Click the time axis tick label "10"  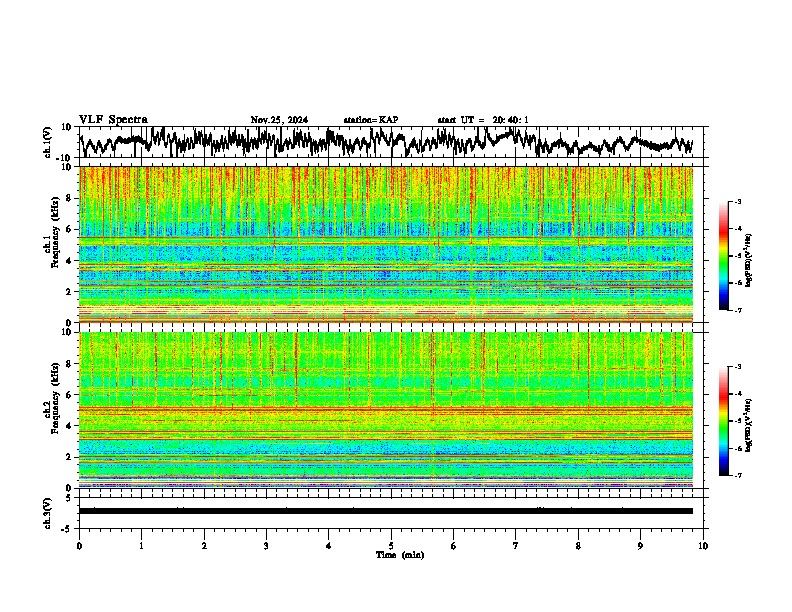(703, 546)
